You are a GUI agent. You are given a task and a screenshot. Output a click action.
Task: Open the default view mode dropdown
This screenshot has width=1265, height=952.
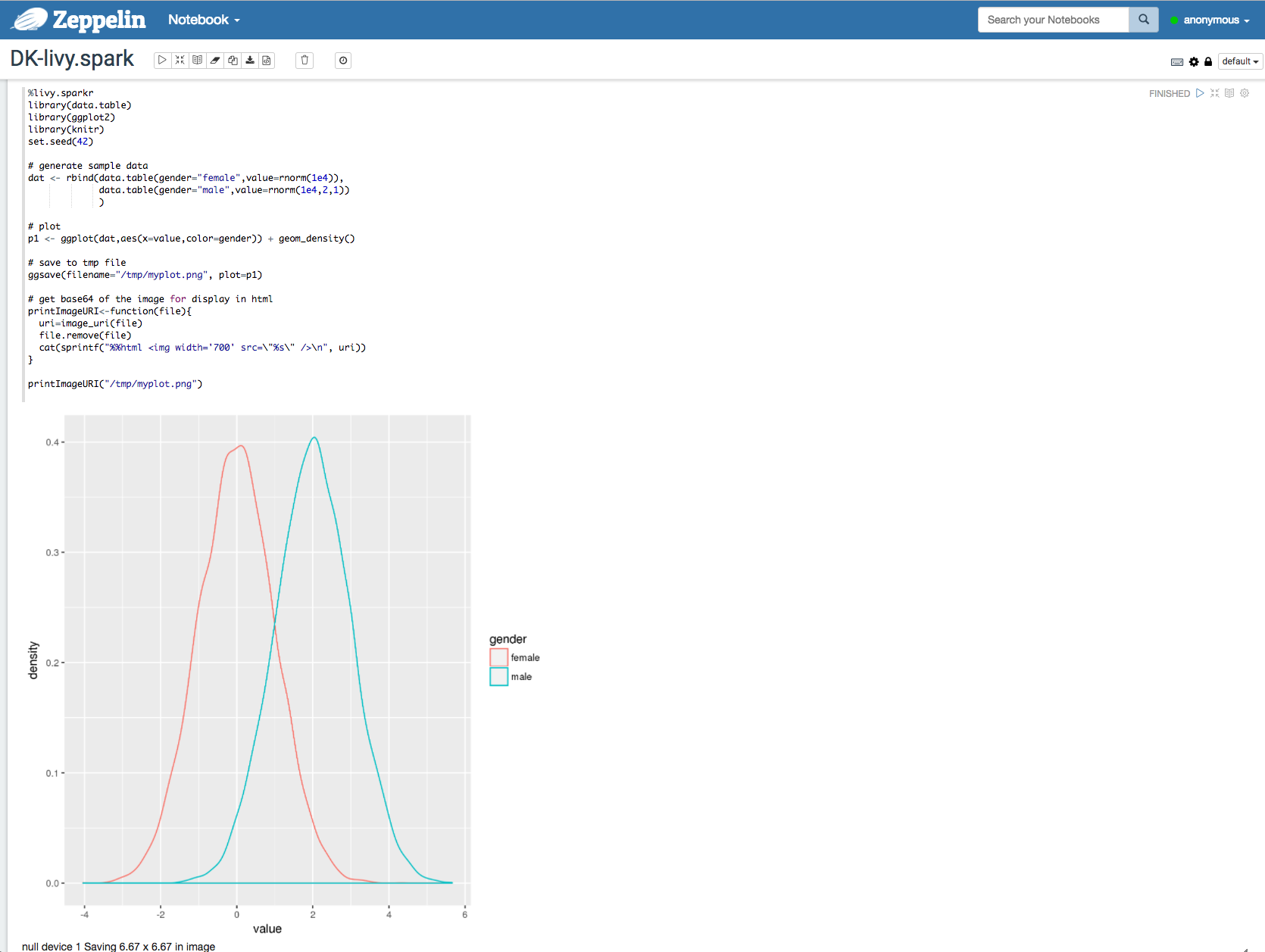coord(1239,61)
